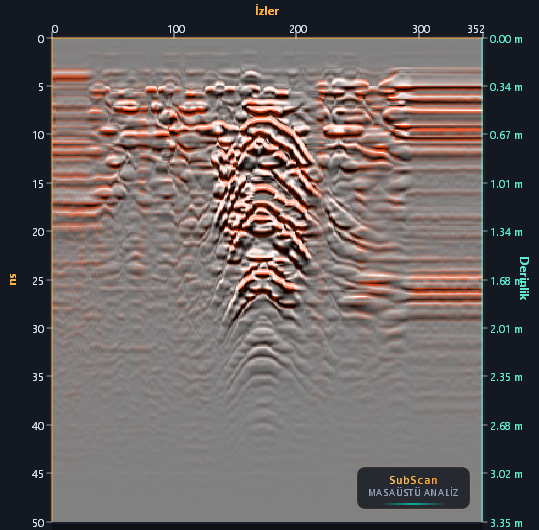Click trace tick label "352"
The width and height of the screenshot is (539, 530).
point(476,29)
